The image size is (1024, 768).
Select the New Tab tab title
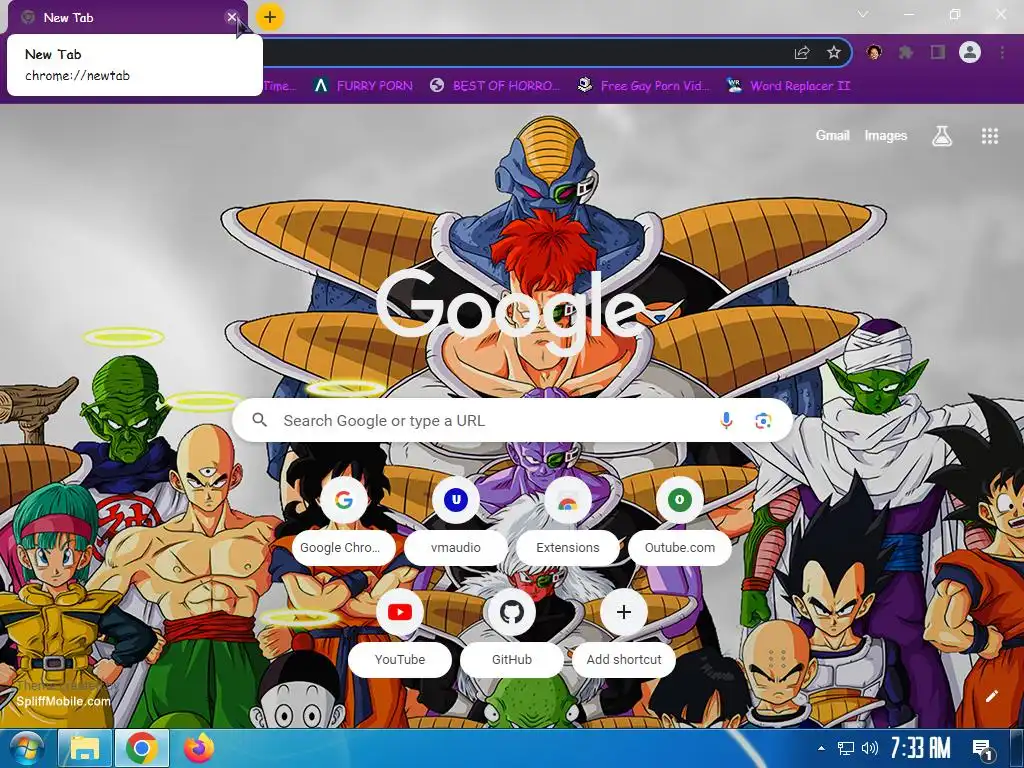pyautogui.click(x=69, y=18)
